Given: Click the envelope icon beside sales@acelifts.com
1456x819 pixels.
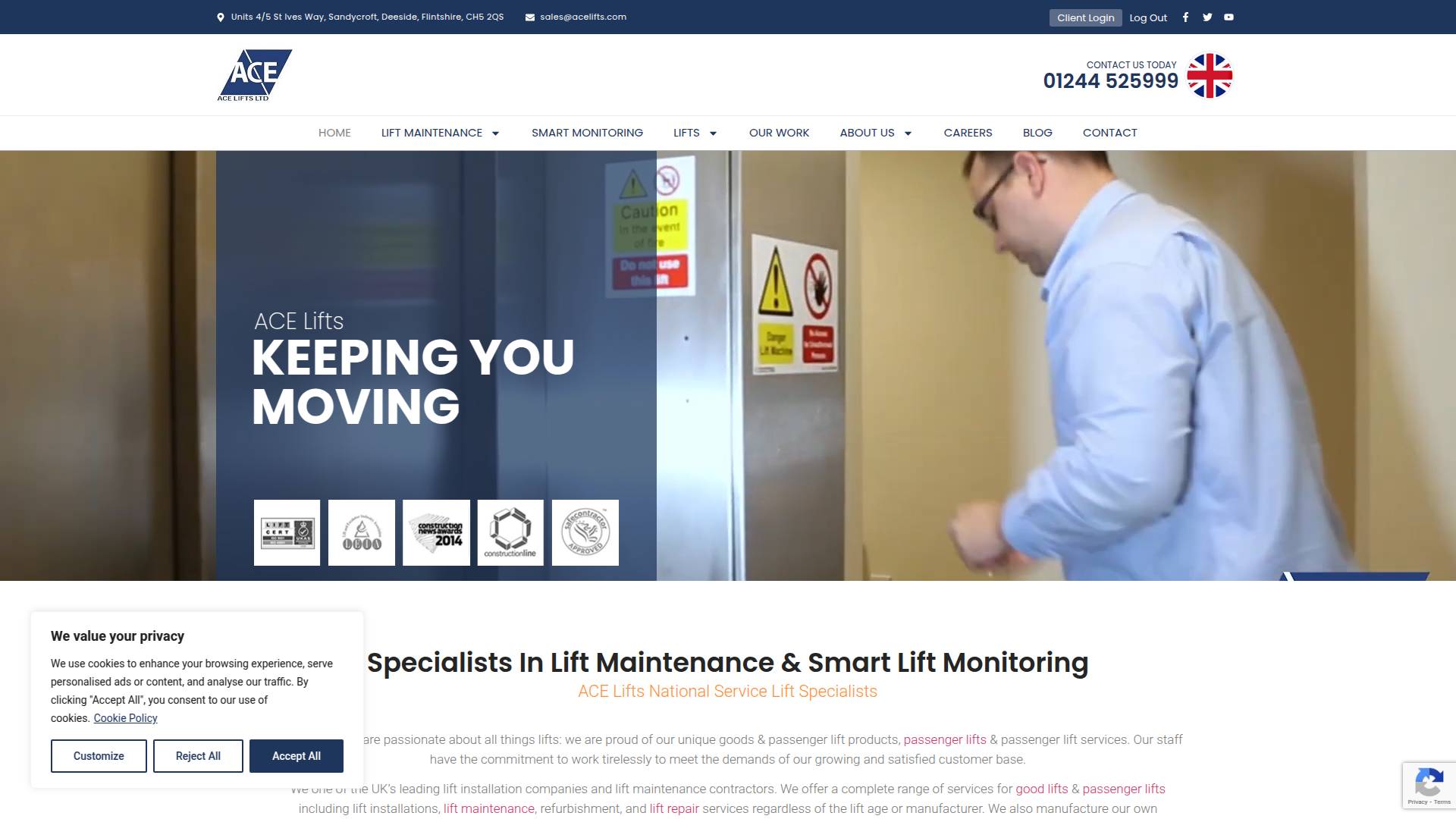Looking at the screenshot, I should [531, 16].
